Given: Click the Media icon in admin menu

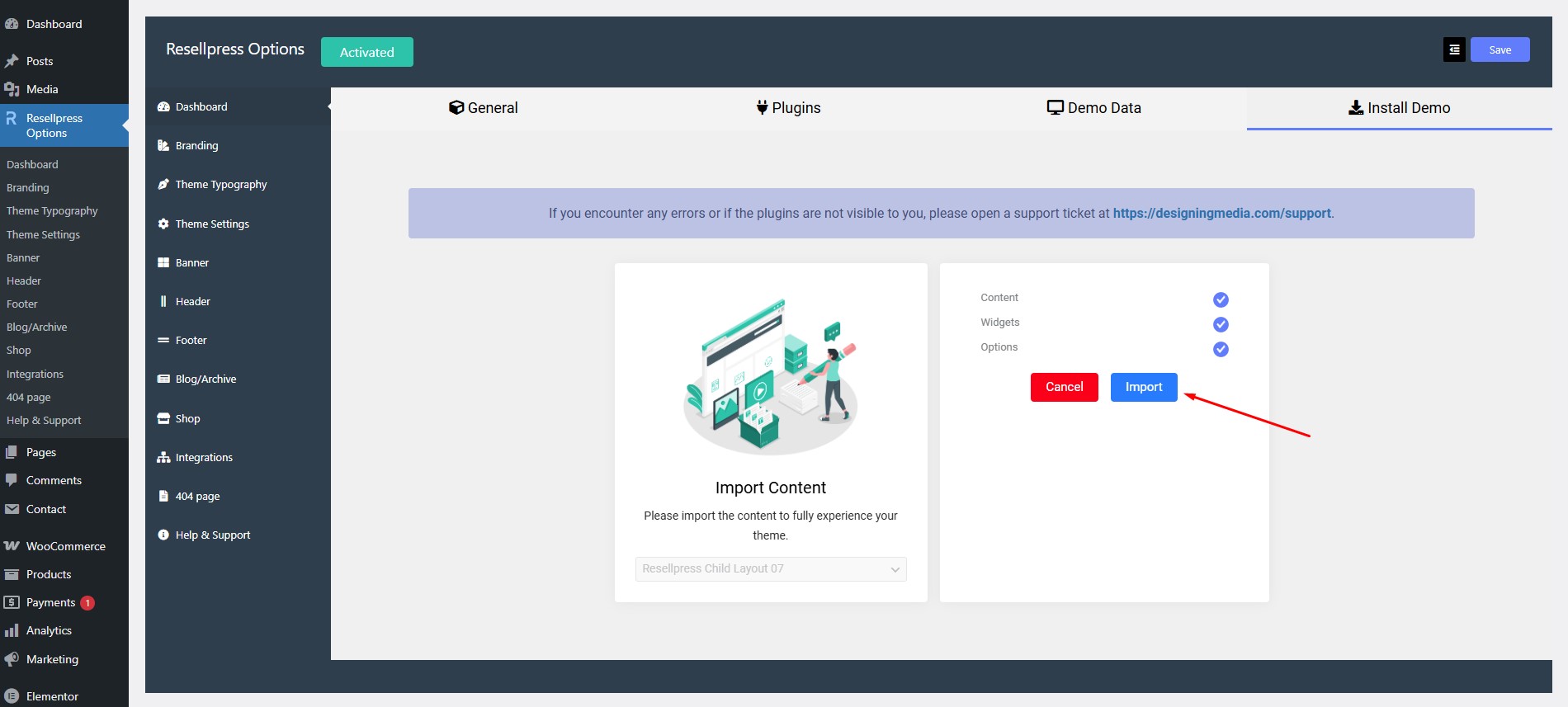Looking at the screenshot, I should pos(12,89).
